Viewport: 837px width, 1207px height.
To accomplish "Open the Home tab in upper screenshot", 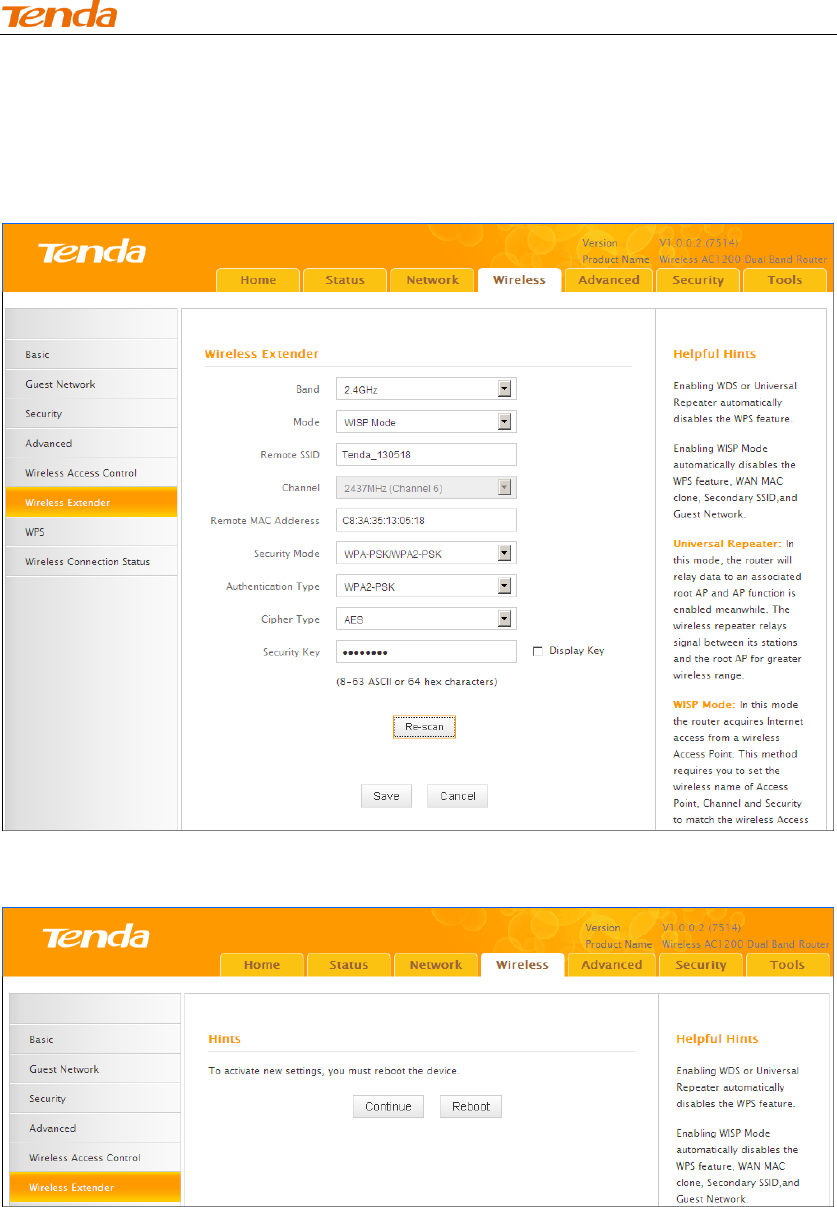I will 258,280.
